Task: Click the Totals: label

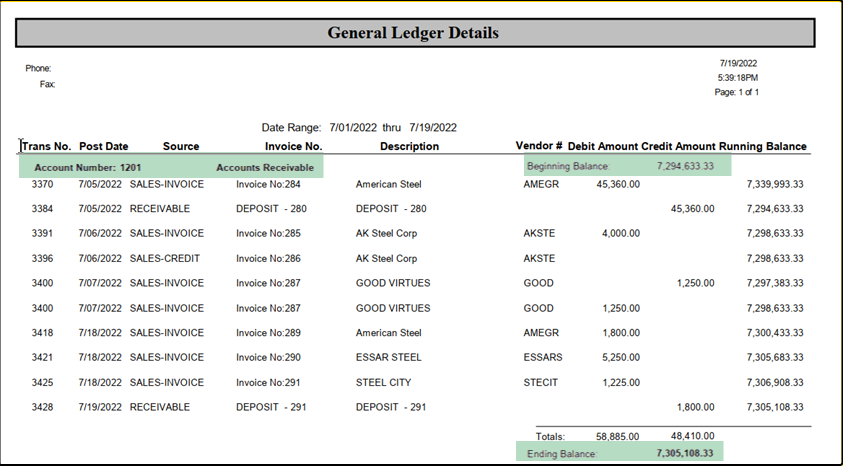Action: (x=551, y=436)
